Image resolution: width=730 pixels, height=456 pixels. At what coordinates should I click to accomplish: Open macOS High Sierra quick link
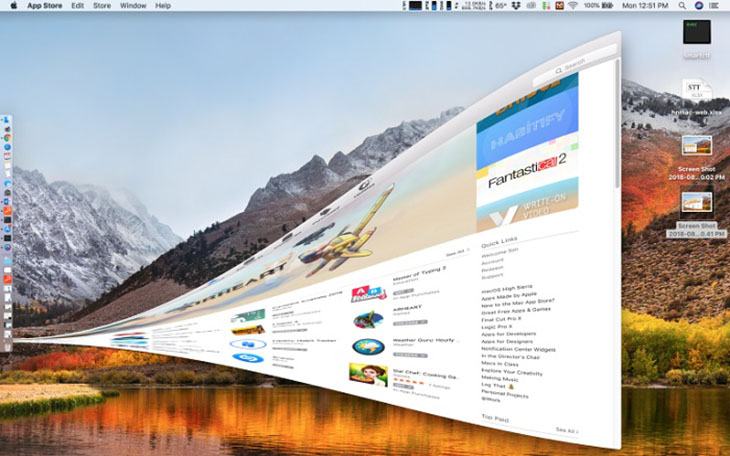click(507, 289)
